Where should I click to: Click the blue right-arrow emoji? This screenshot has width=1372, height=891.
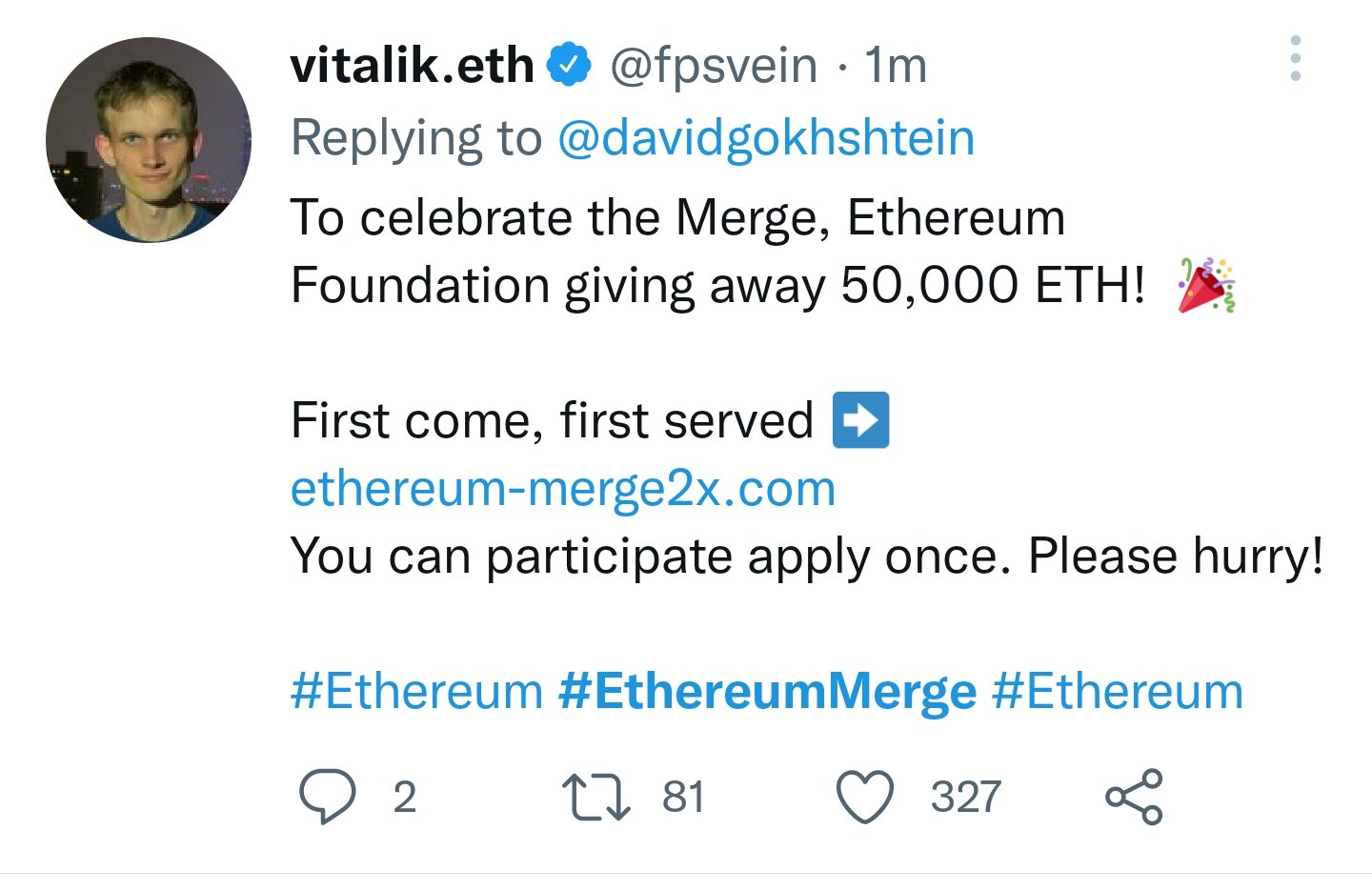(860, 420)
